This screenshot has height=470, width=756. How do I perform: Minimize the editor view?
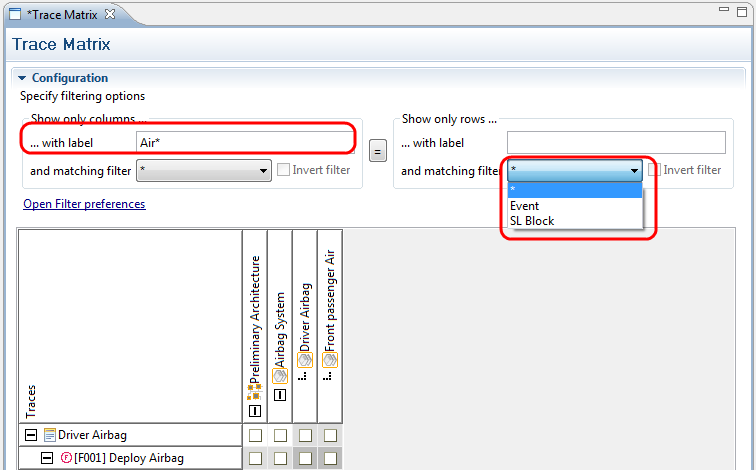pyautogui.click(x=724, y=9)
